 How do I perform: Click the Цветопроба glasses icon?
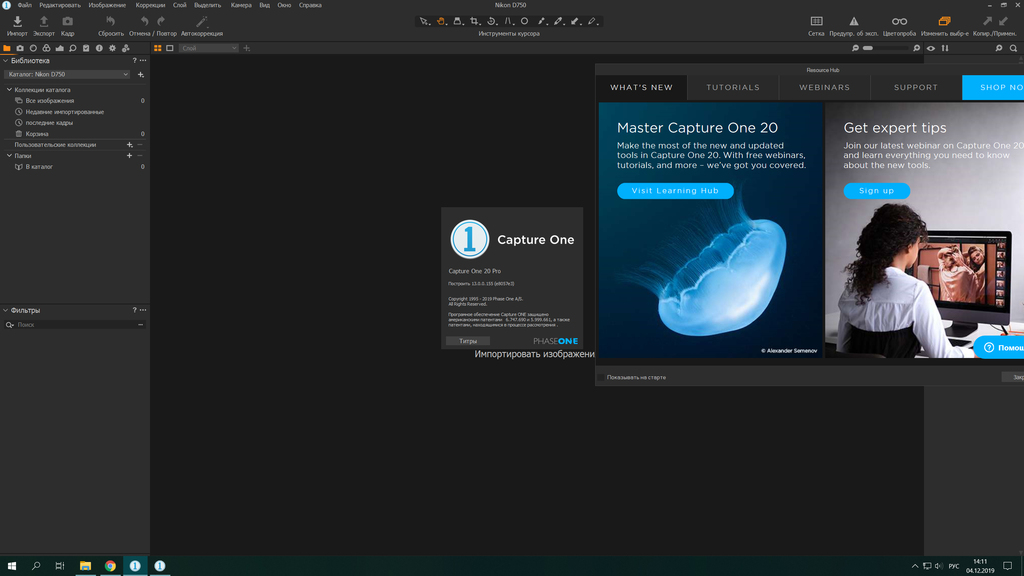(899, 21)
